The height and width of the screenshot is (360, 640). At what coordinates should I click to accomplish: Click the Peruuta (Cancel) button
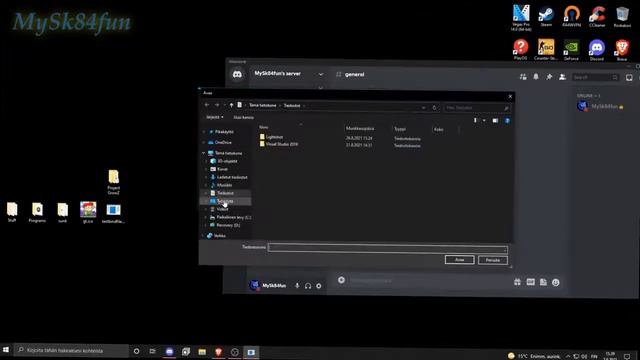(493, 260)
